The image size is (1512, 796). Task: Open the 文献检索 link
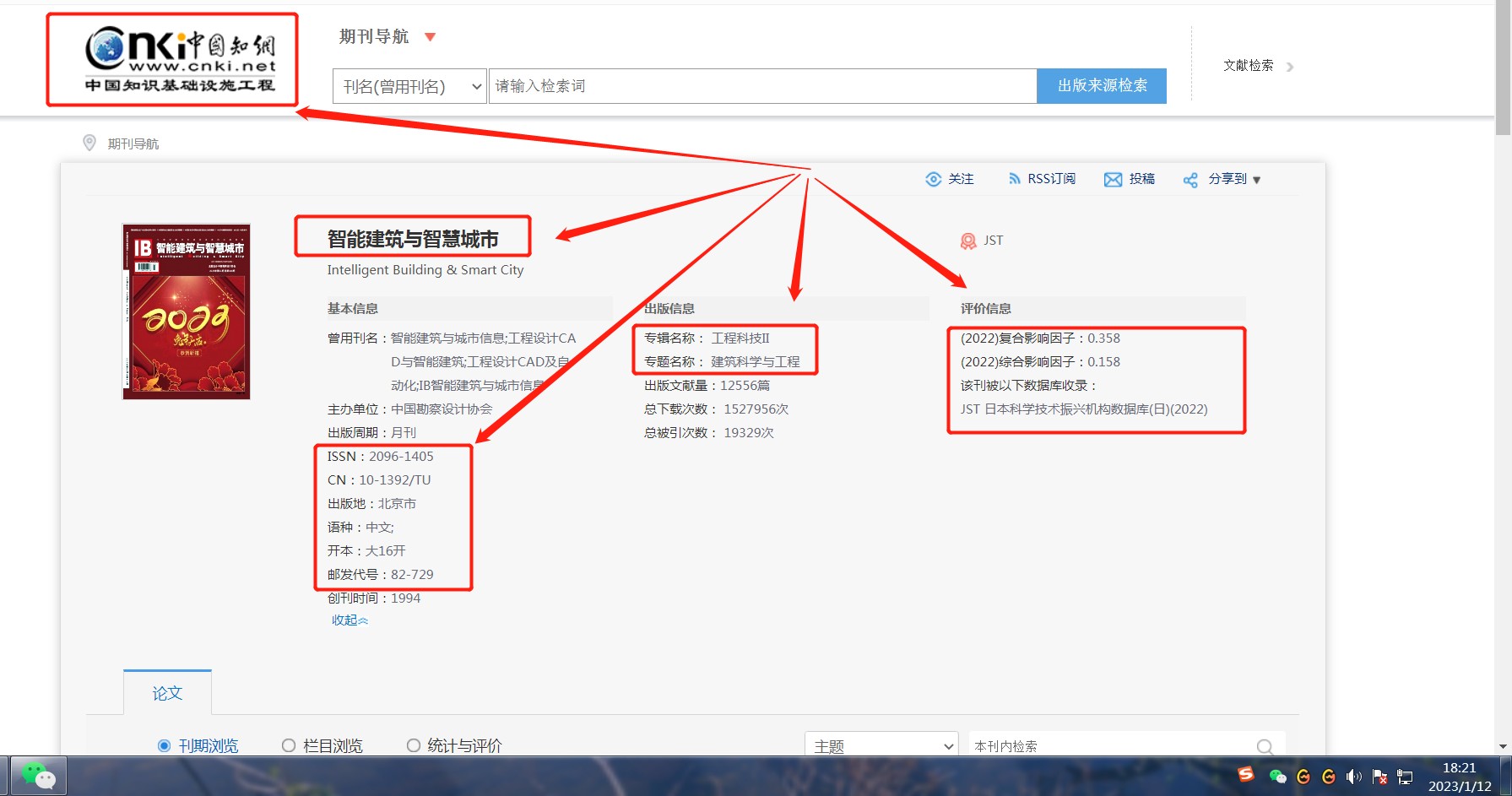[1248, 65]
